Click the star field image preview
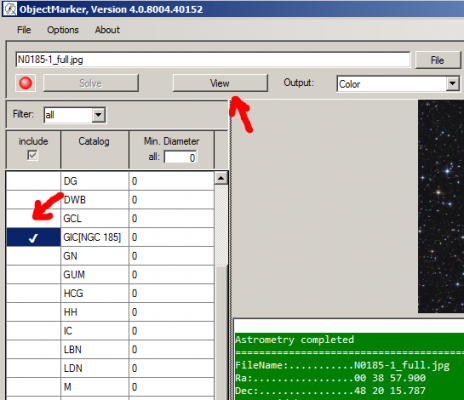Viewport: 464px width, 400px height. click(441, 206)
